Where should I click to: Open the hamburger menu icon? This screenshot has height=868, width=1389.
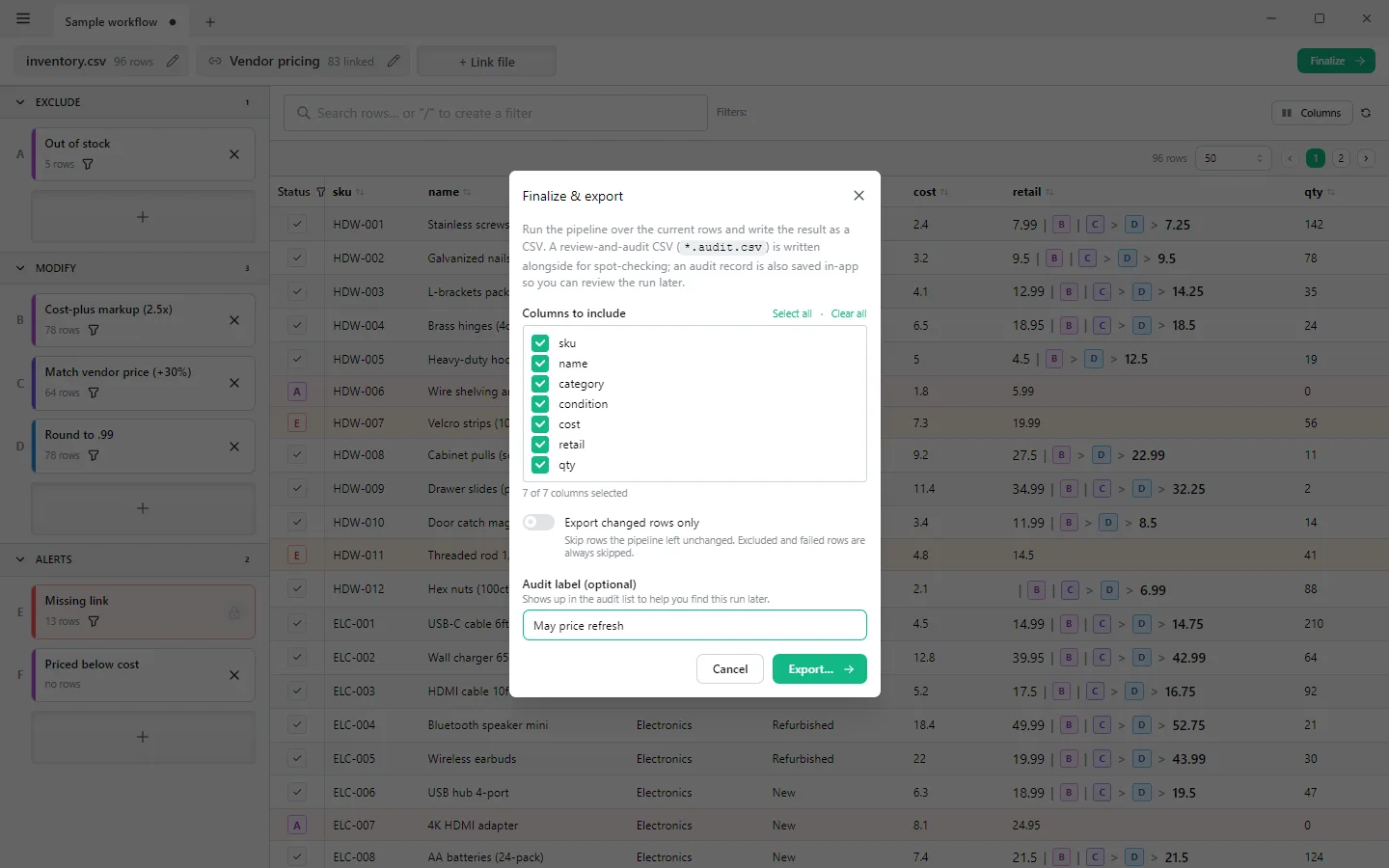click(23, 19)
